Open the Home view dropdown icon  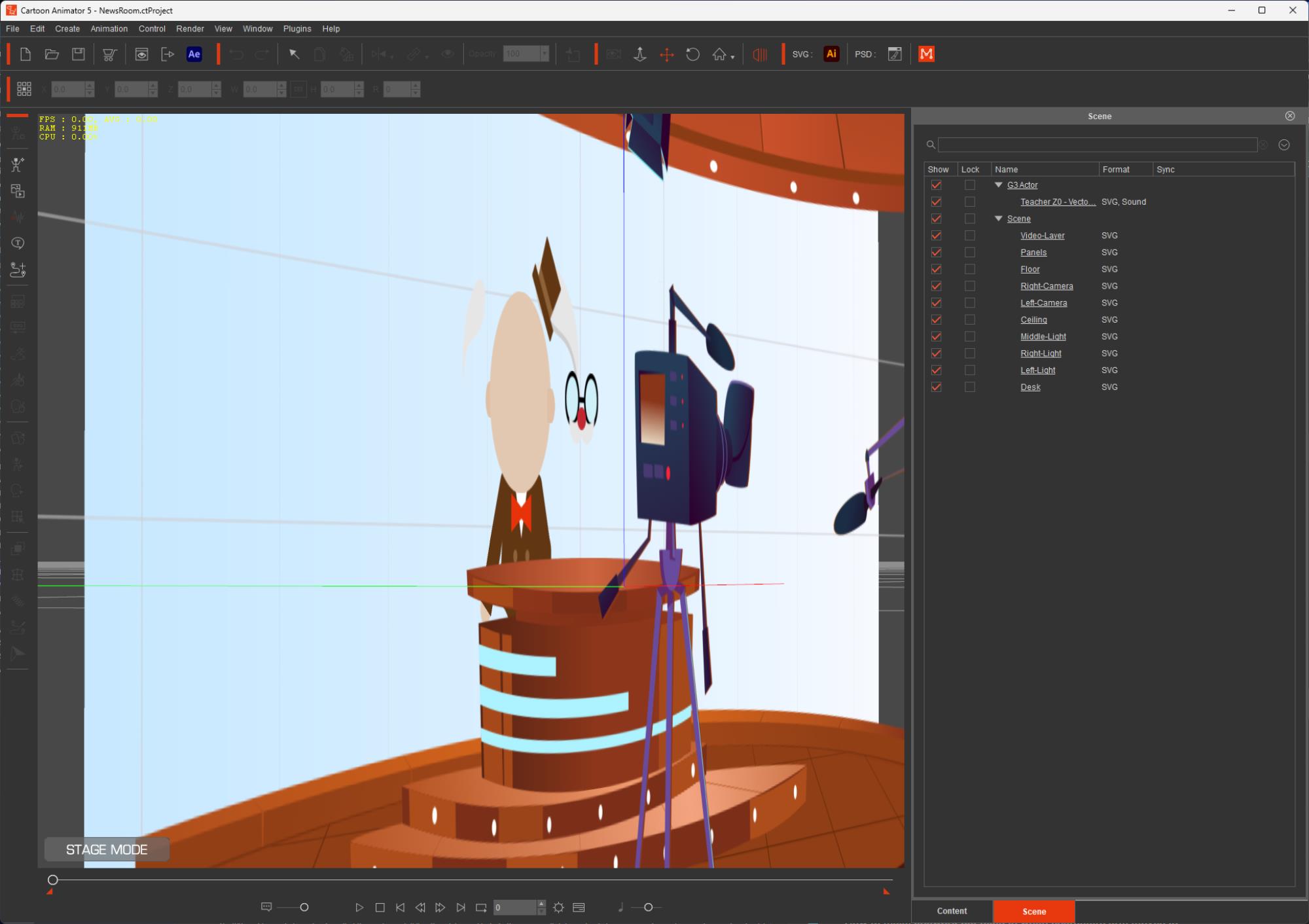pyautogui.click(x=723, y=54)
